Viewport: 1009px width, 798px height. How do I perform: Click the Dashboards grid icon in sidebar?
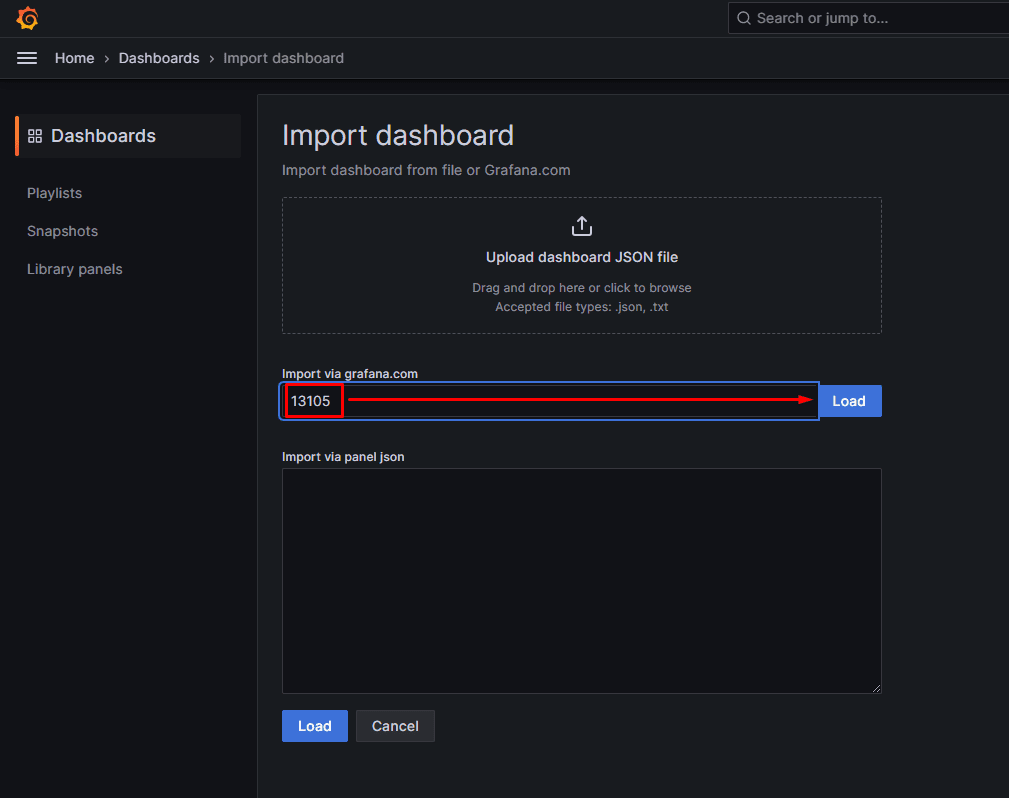click(x=35, y=136)
